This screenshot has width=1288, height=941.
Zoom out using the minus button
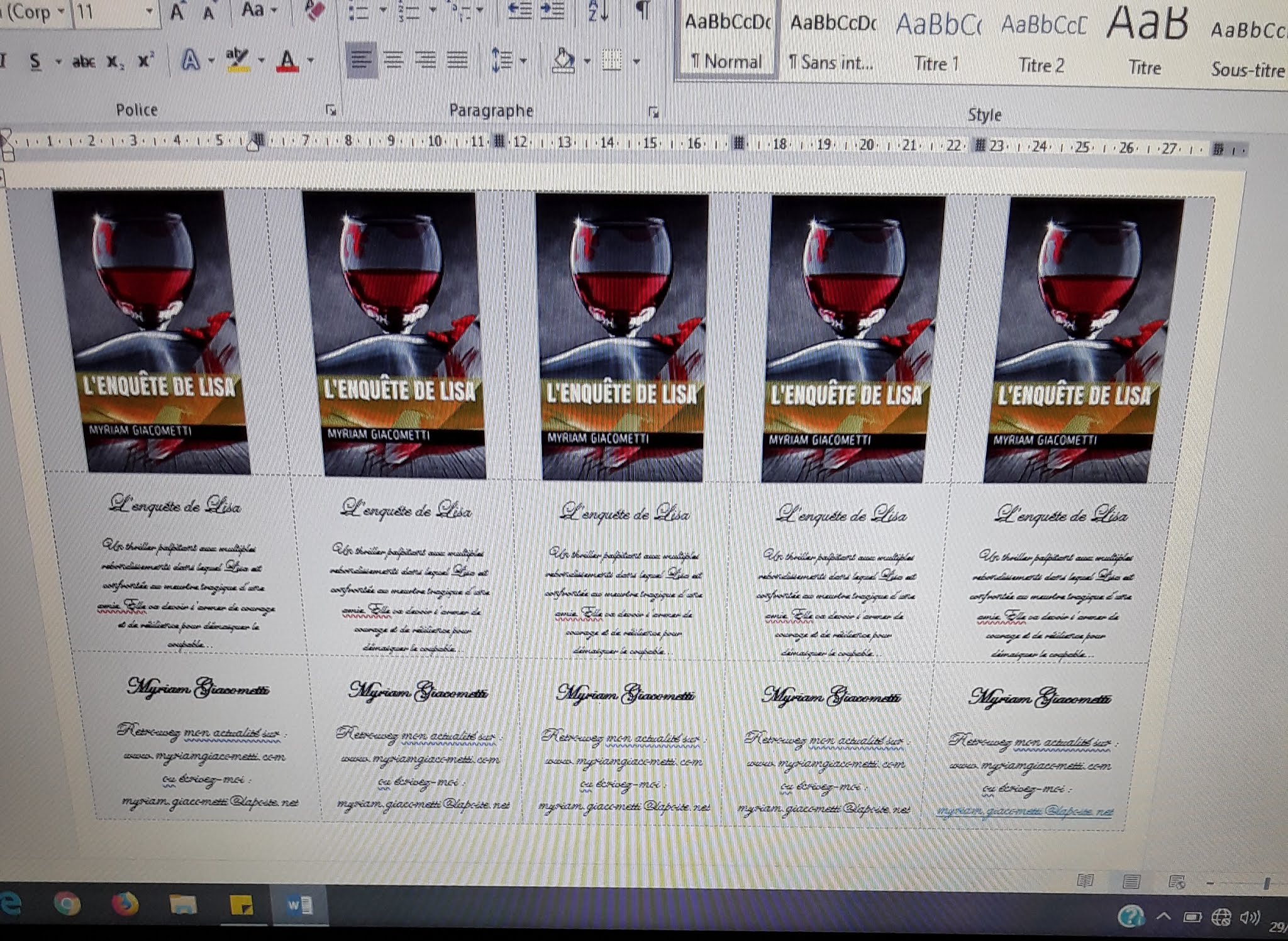pos(1210,883)
